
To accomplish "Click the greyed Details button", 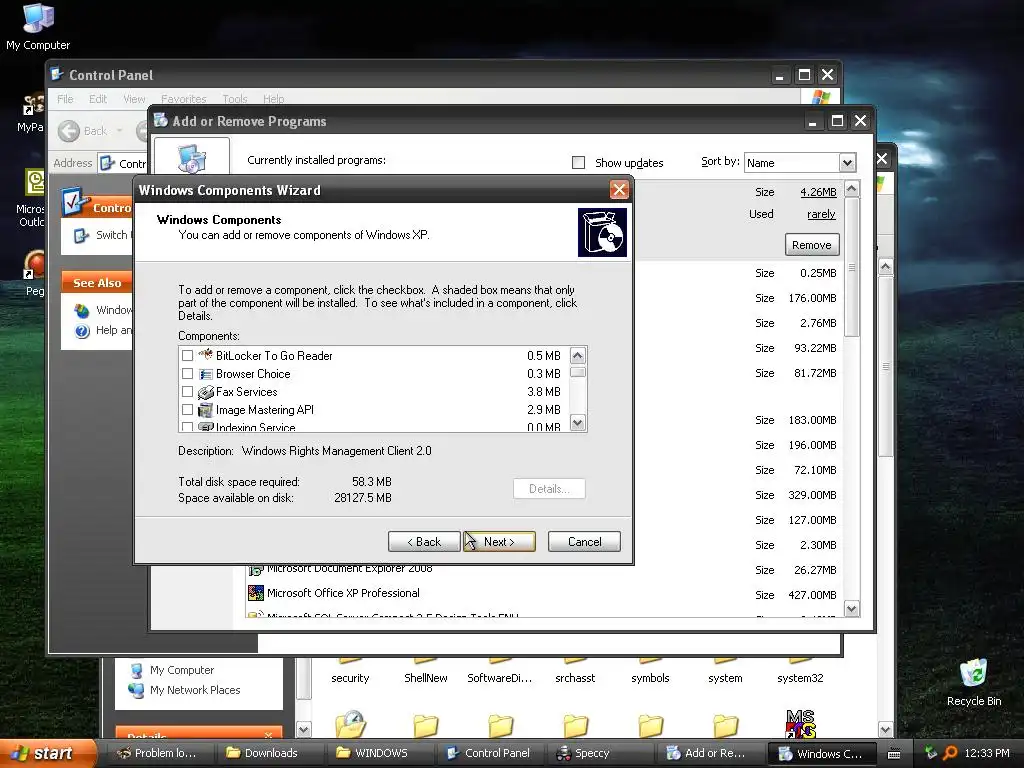I will pyautogui.click(x=549, y=488).
